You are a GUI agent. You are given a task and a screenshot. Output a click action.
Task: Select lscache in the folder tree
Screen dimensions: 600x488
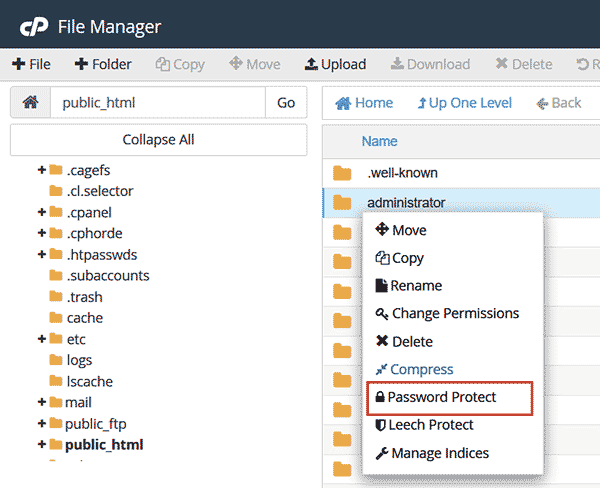[90, 382]
